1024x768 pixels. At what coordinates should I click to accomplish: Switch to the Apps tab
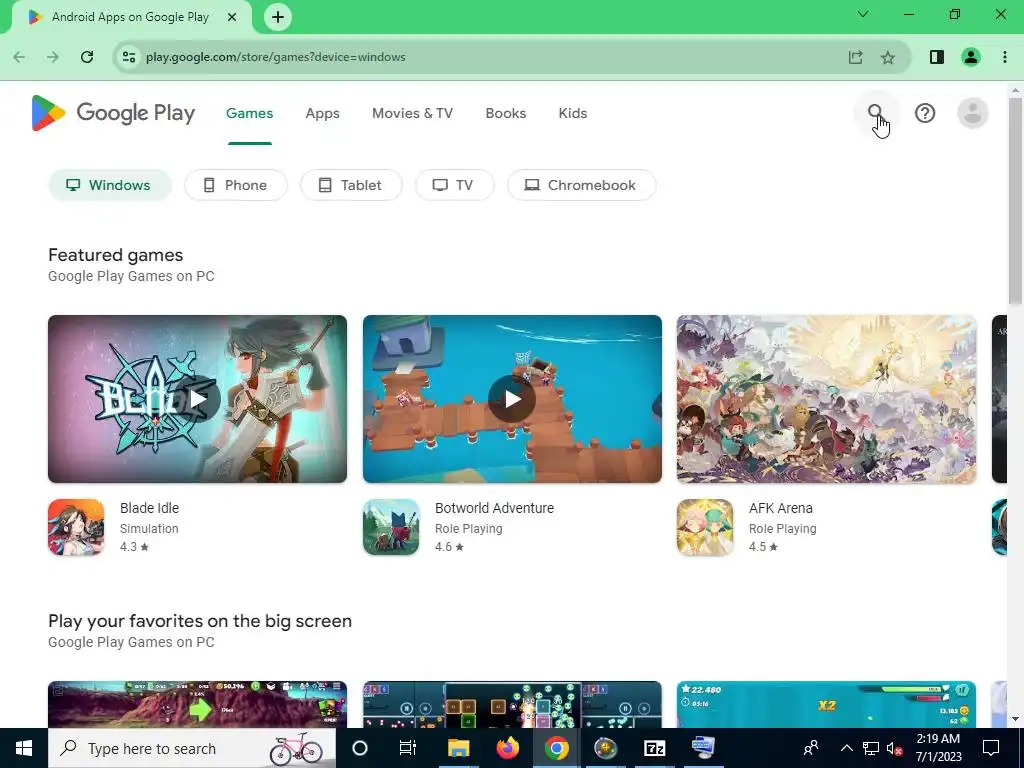tap(322, 113)
